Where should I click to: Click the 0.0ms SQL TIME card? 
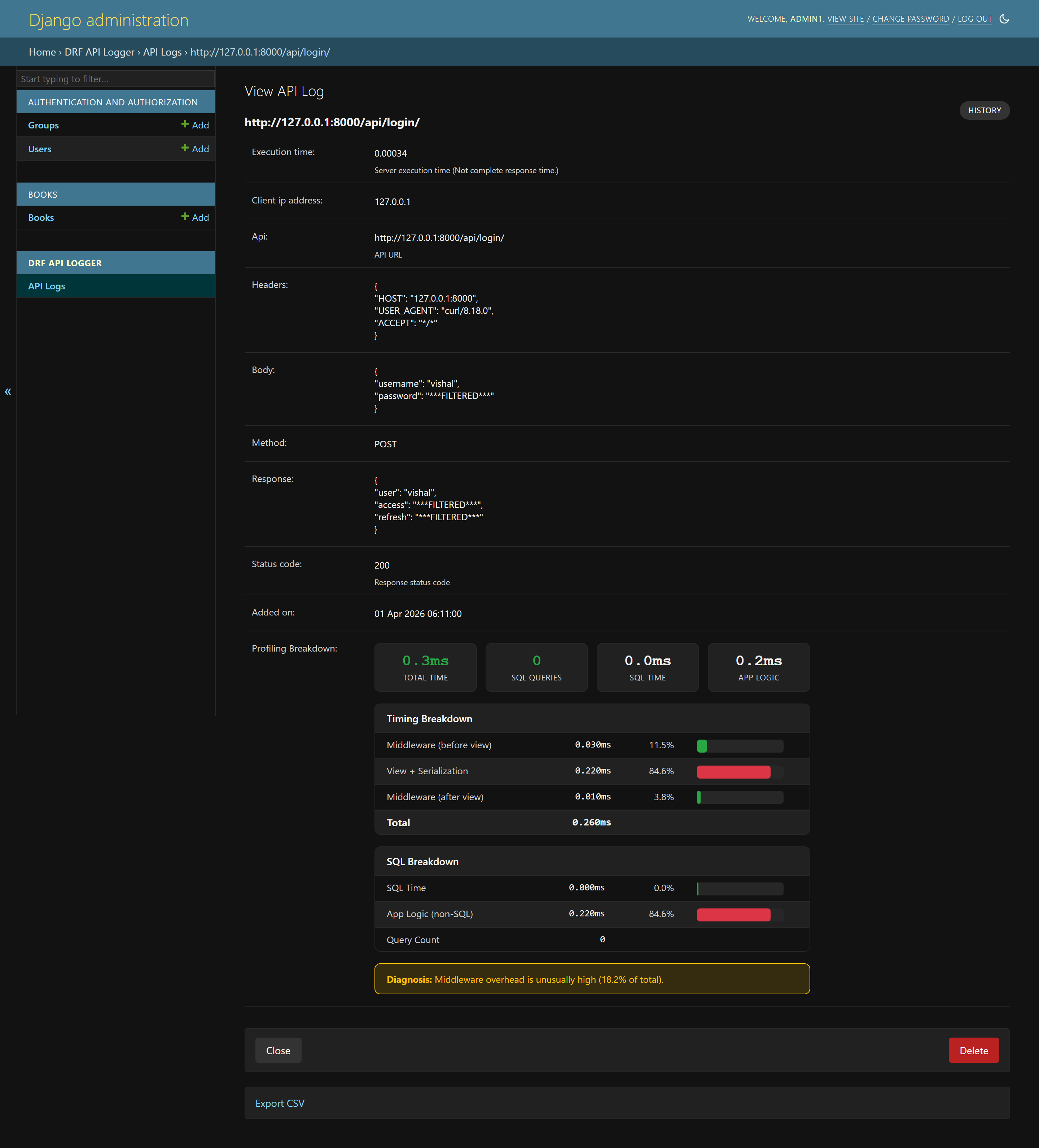647,667
